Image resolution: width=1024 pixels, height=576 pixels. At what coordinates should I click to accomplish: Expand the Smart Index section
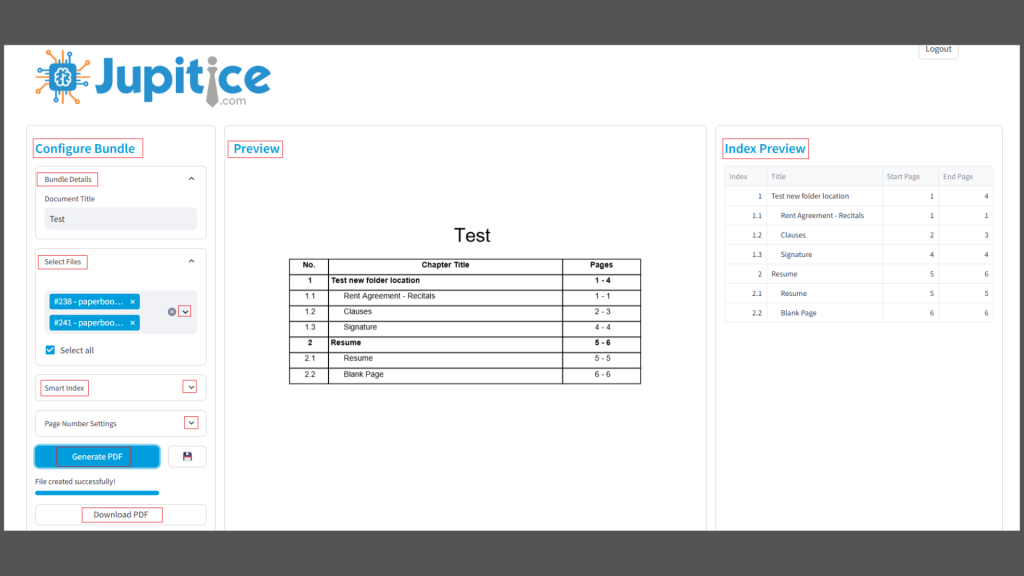[x=191, y=387]
